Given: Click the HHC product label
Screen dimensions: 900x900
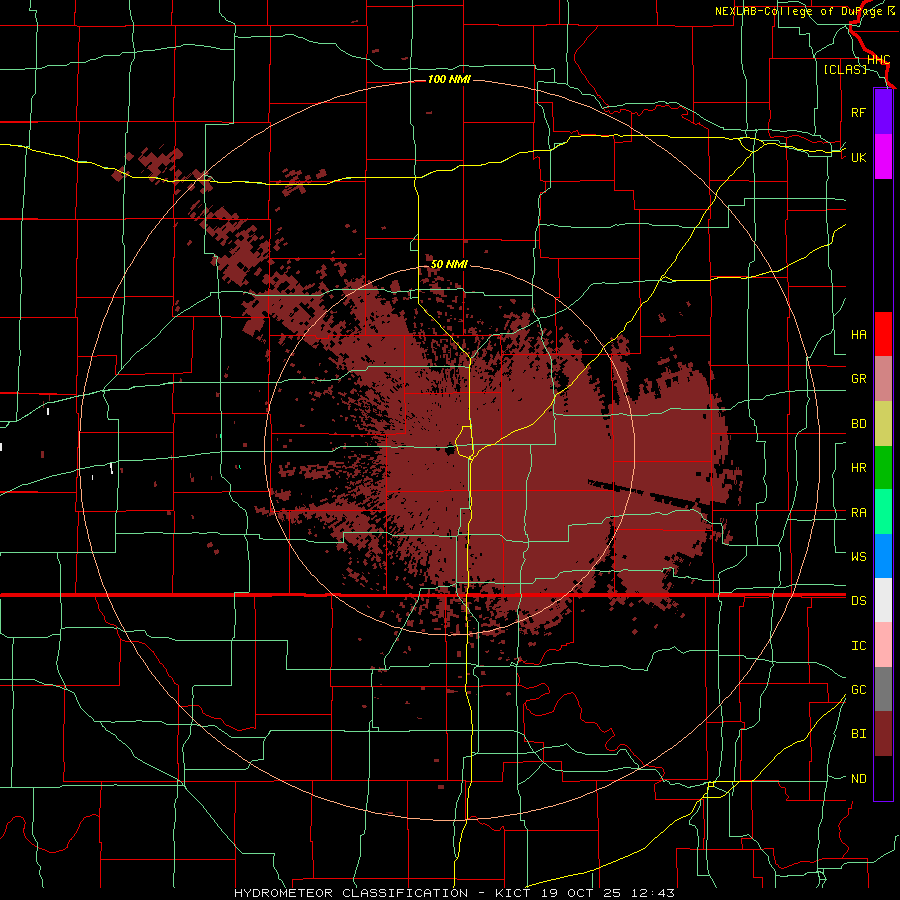Looking at the screenshot, I should tap(878, 59).
